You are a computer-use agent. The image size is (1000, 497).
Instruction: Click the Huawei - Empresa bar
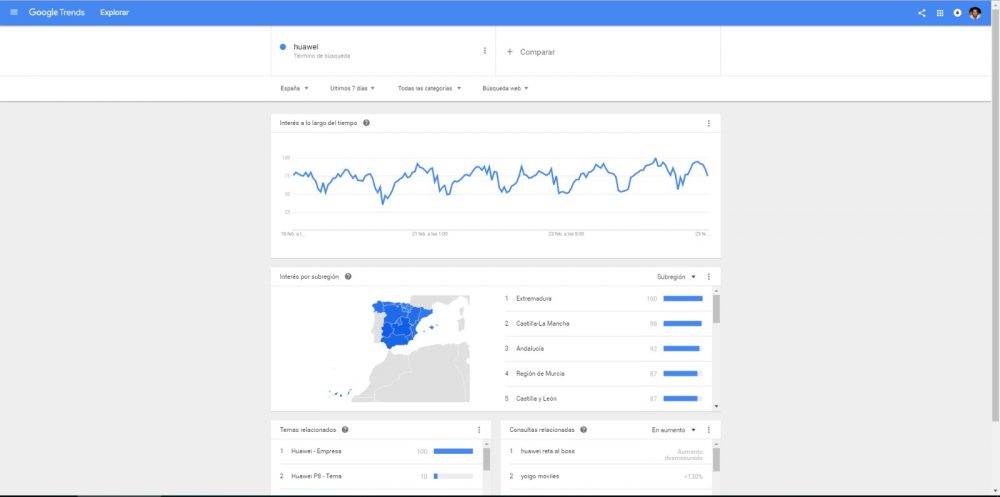(453, 451)
